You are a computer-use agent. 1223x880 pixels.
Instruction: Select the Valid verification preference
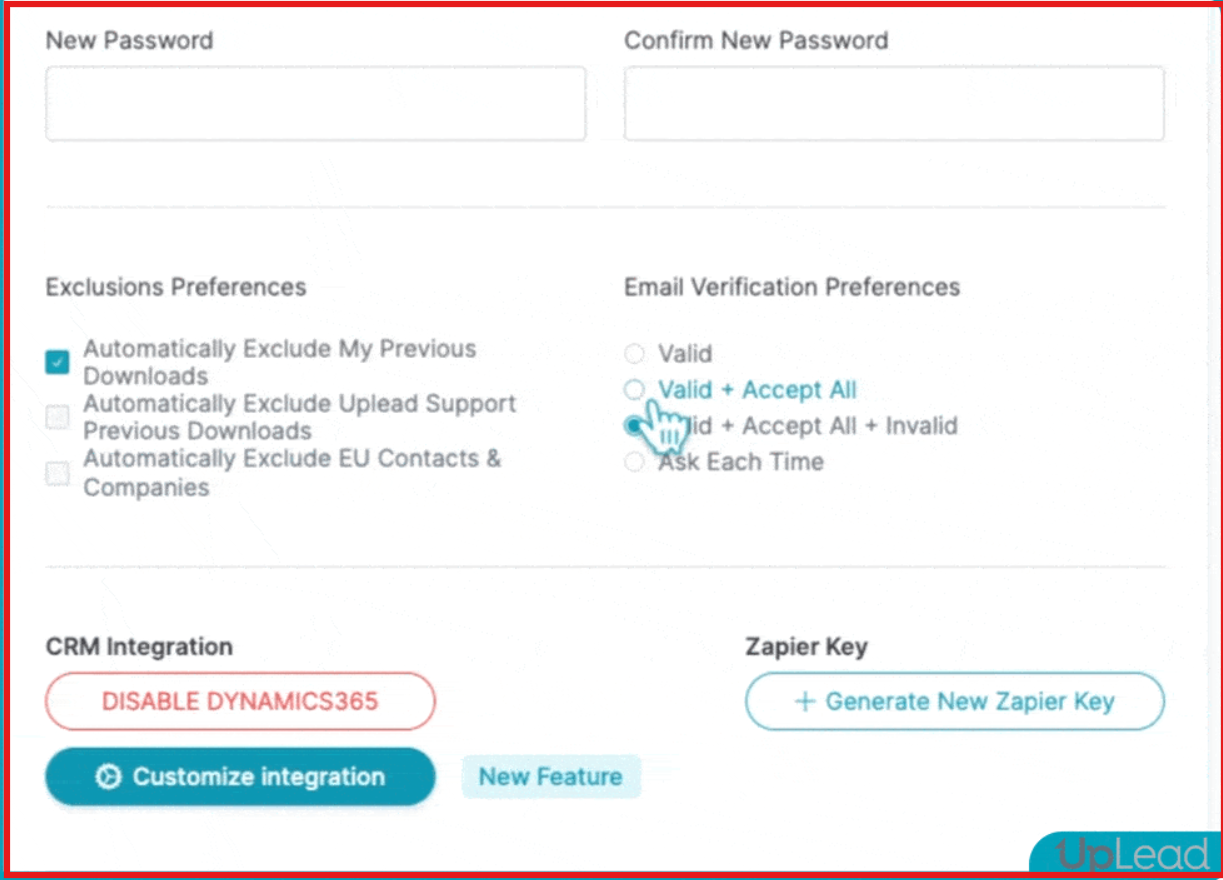pos(634,353)
